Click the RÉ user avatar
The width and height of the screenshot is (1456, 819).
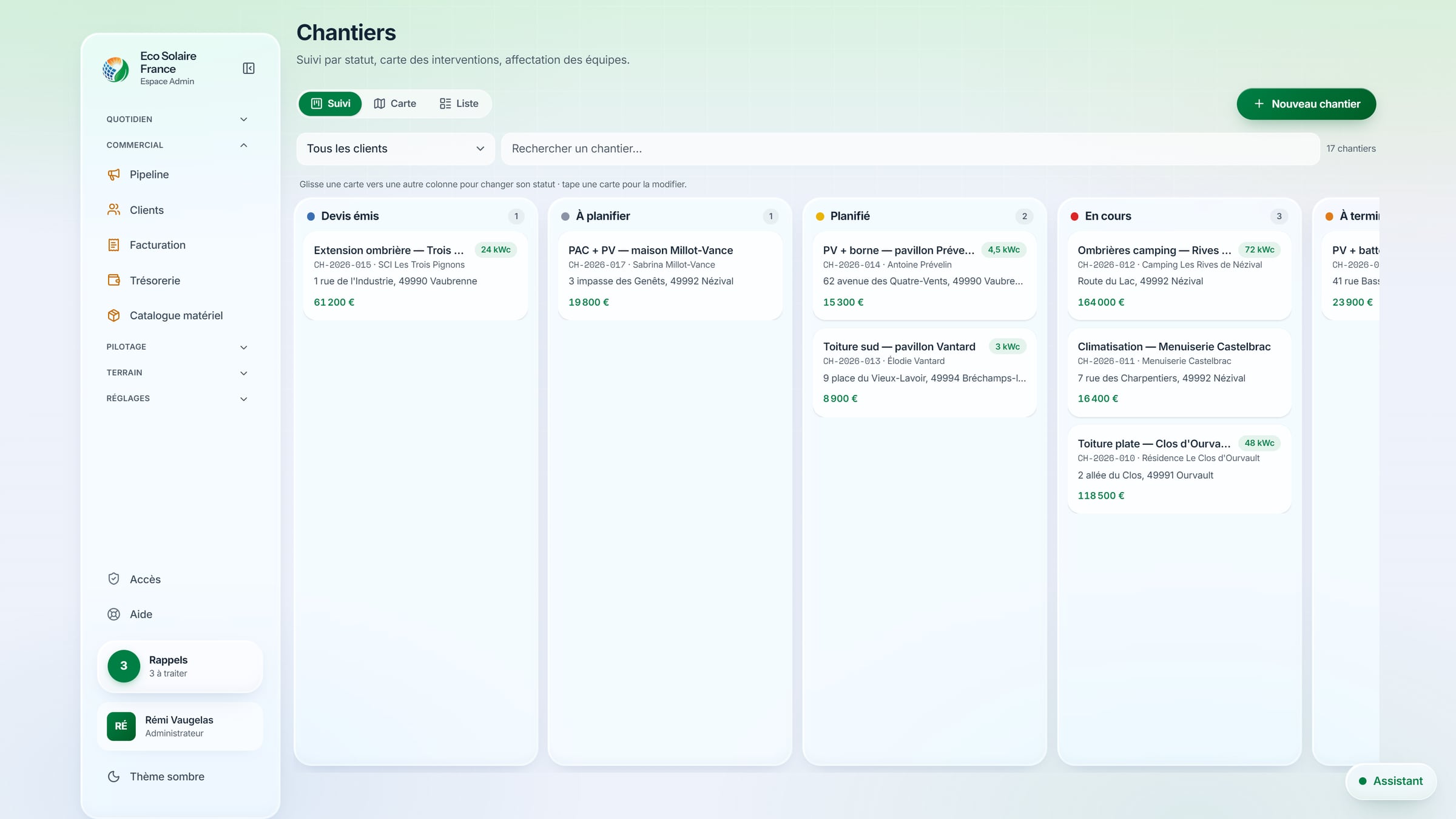pos(121,726)
